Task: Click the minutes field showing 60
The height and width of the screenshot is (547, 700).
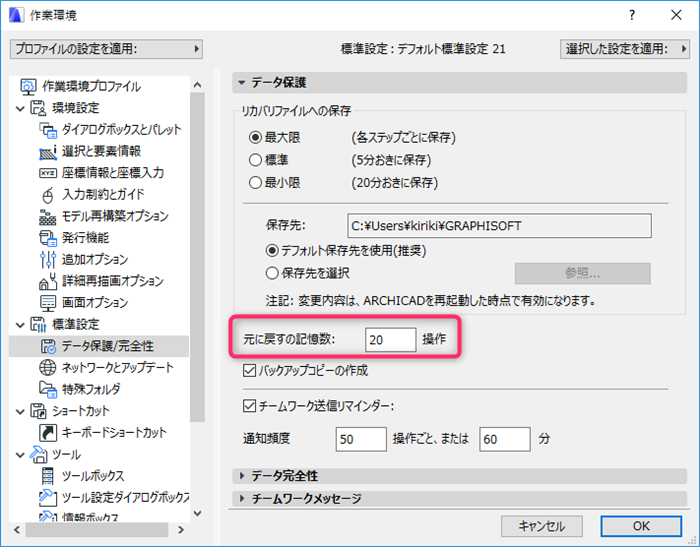Action: click(505, 439)
